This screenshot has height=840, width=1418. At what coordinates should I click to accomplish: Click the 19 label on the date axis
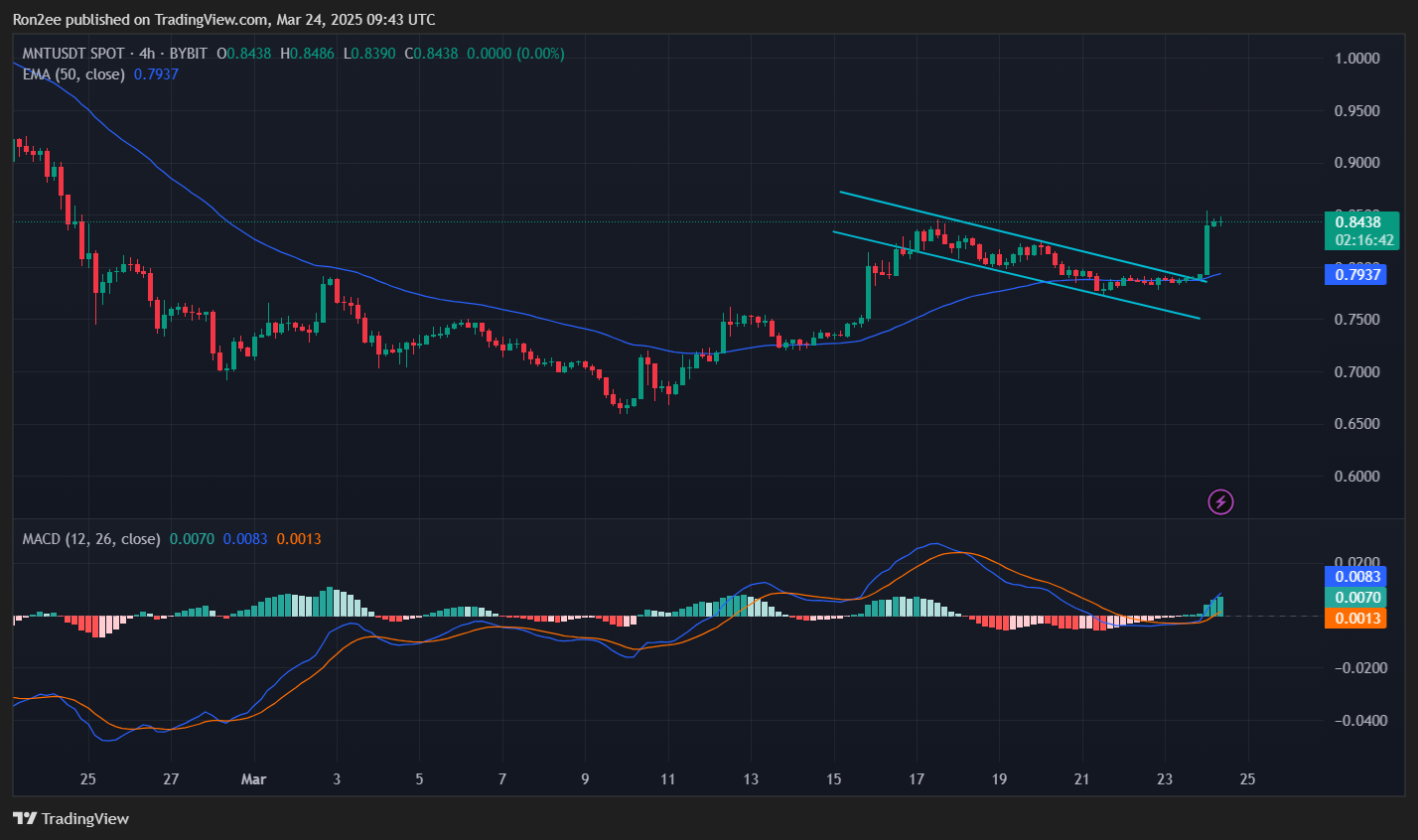coord(999,779)
